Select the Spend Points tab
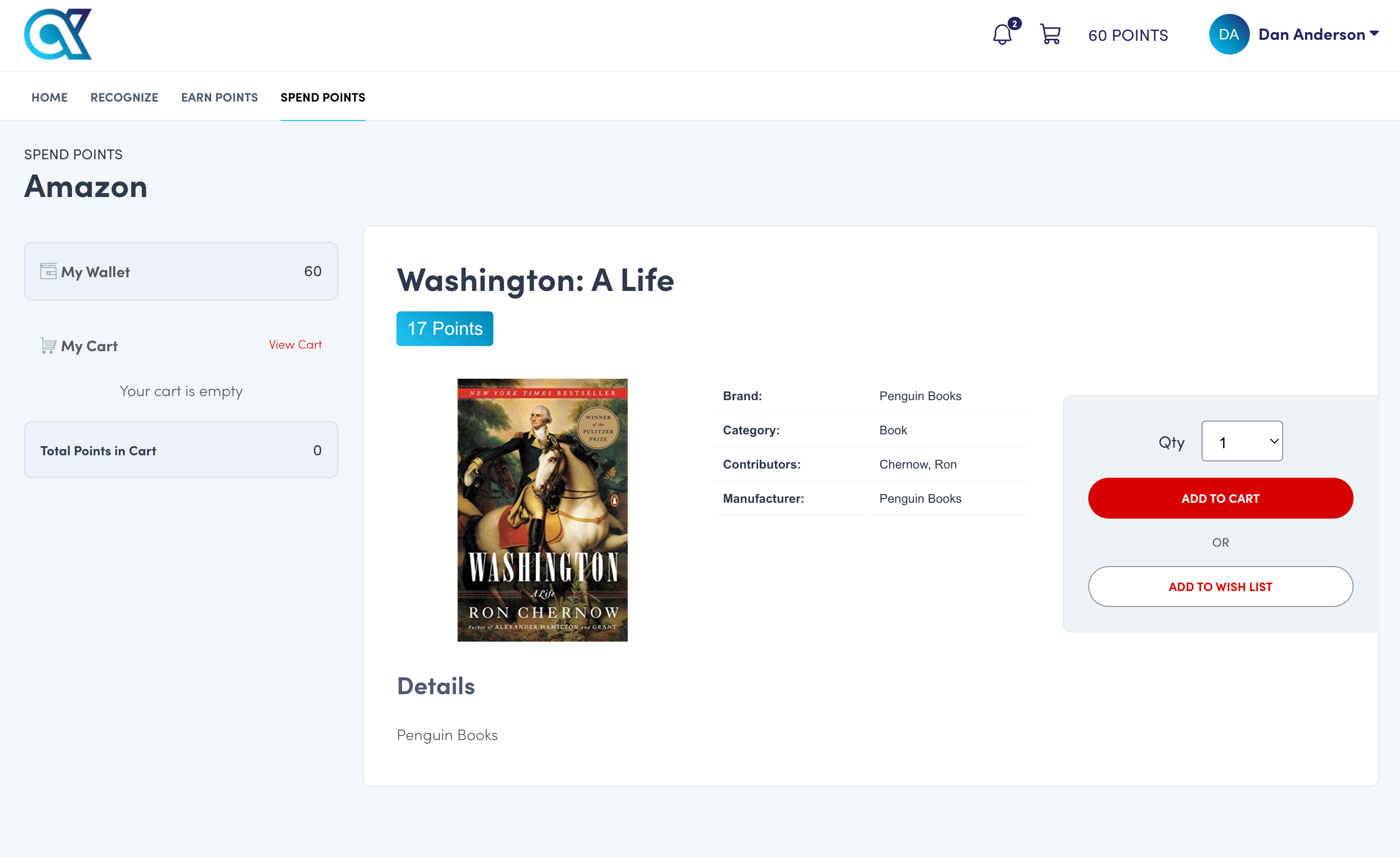Image resolution: width=1400 pixels, height=857 pixels. coord(323,97)
